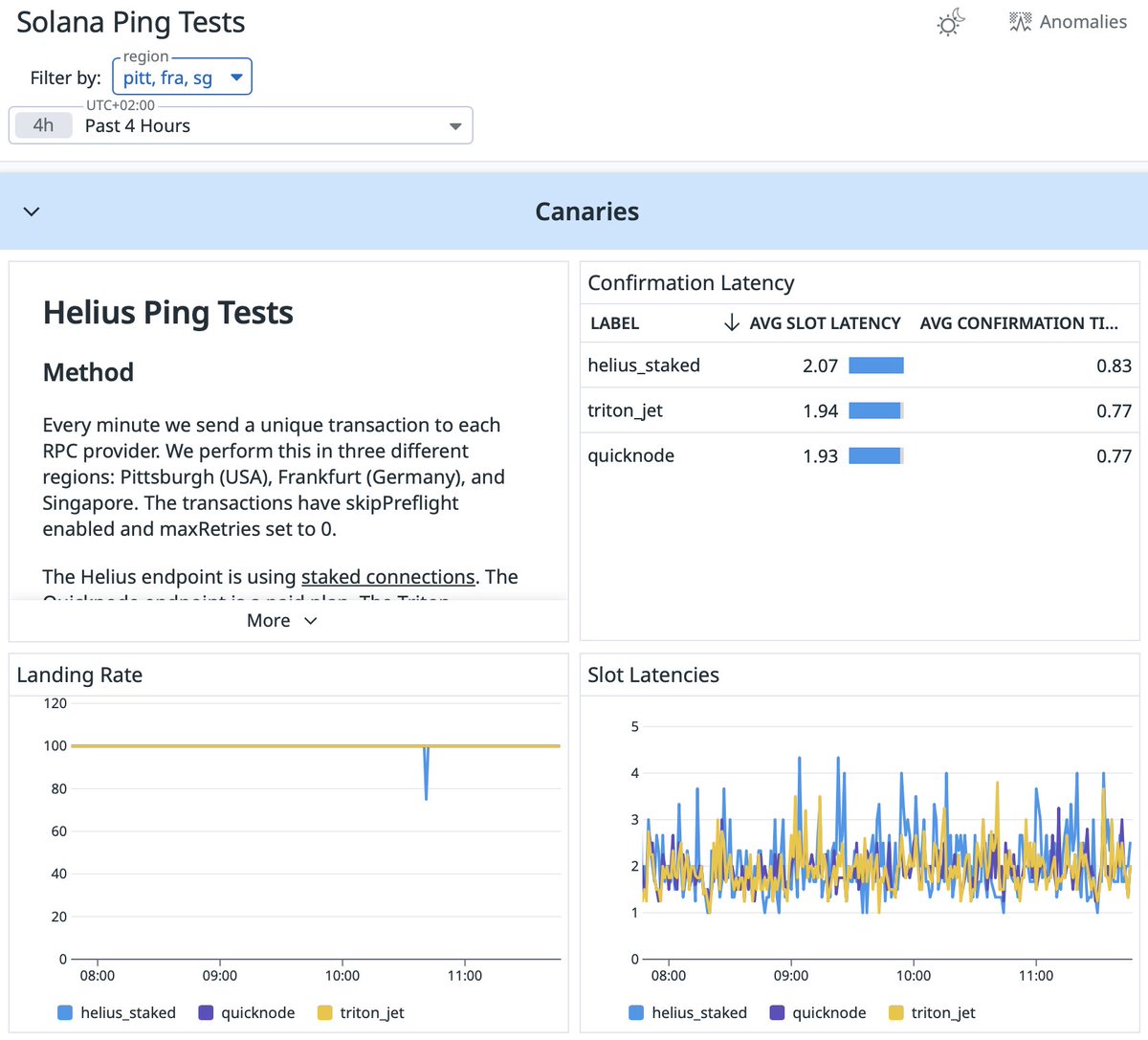Screen dimensions: 1148x1040
Task: Toggle helius_staked in Landing Rate legend
Action: [x=117, y=1012]
